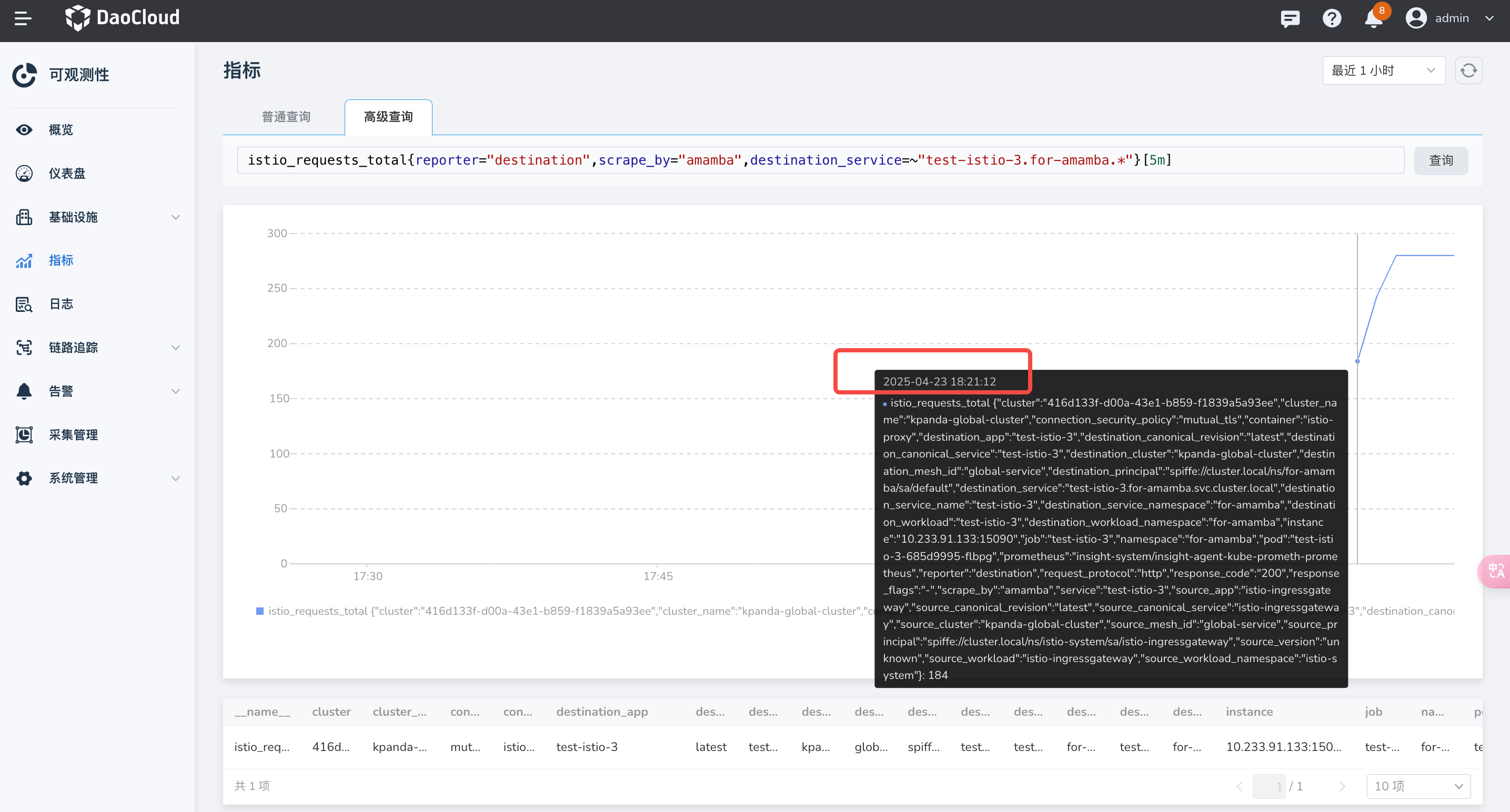The image size is (1510, 812).
Task: Open the messages chat icon
Action: tap(1290, 19)
